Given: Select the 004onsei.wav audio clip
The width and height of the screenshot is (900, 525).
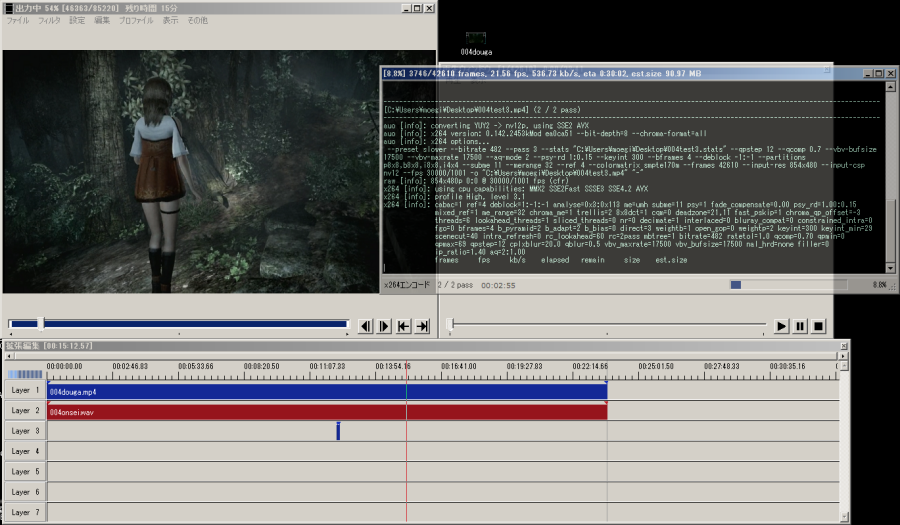Looking at the screenshot, I should [327, 411].
